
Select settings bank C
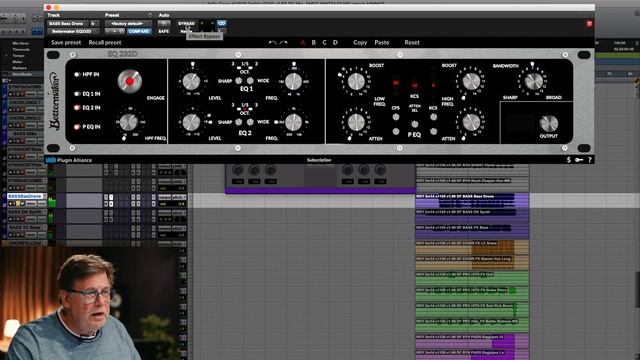coord(324,42)
